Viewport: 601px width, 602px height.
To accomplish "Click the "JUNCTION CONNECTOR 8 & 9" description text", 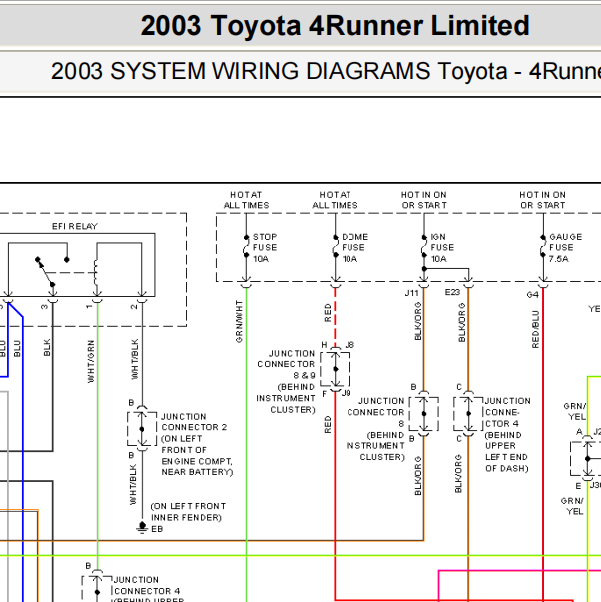I will pyautogui.click(x=286, y=364).
